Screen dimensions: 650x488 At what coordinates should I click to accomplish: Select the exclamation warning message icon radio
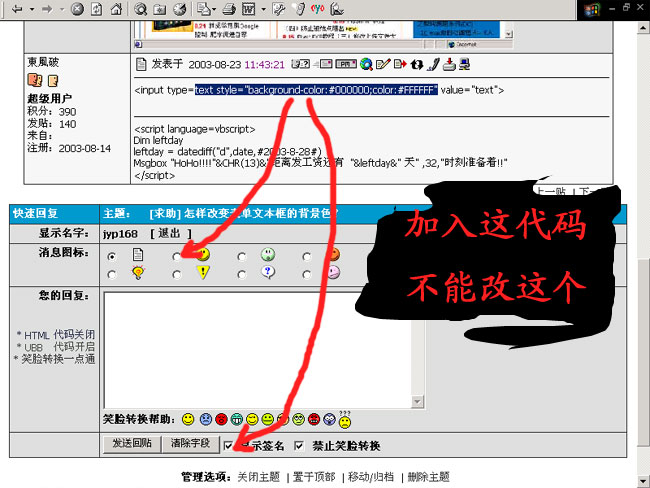[x=176, y=273]
